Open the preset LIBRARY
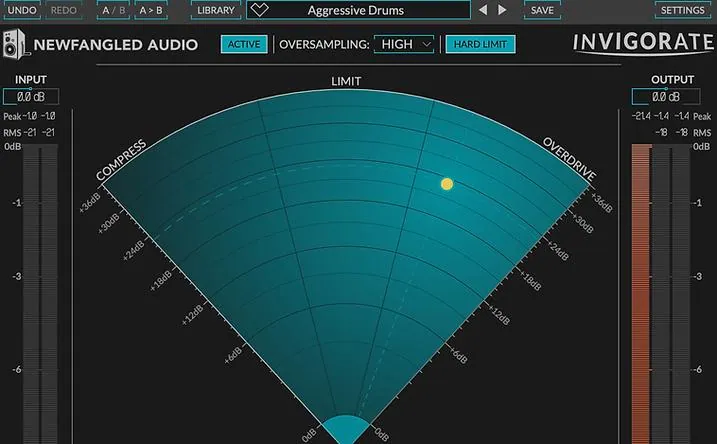717x444 pixels. [x=215, y=11]
